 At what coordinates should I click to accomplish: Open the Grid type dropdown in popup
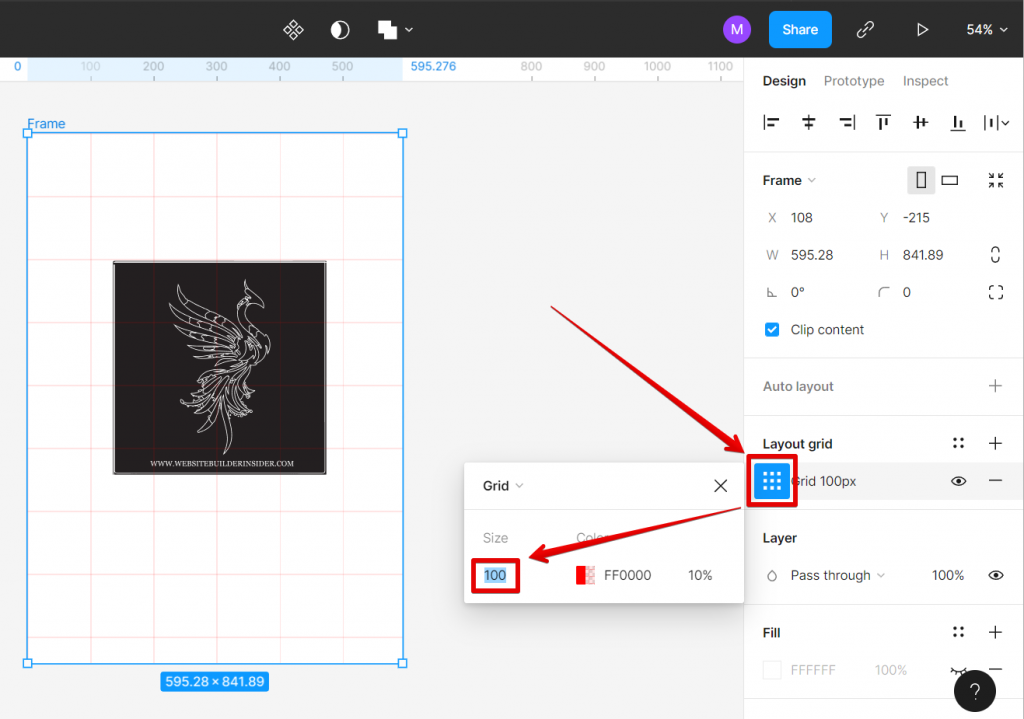coord(503,486)
